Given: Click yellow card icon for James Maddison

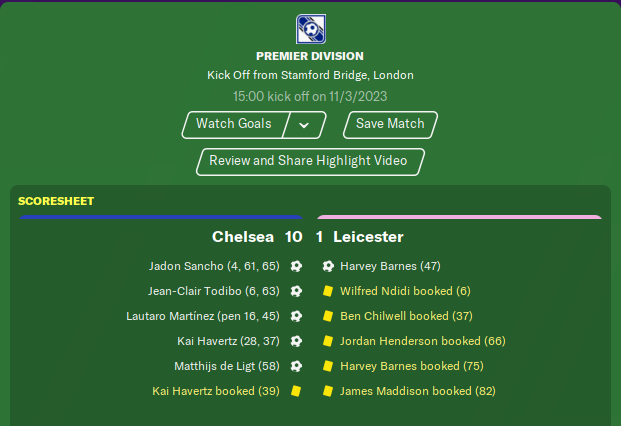Looking at the screenshot, I should (x=328, y=391).
